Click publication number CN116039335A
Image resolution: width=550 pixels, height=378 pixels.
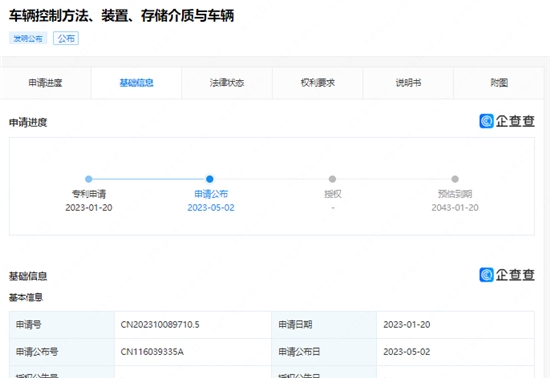tap(152, 352)
